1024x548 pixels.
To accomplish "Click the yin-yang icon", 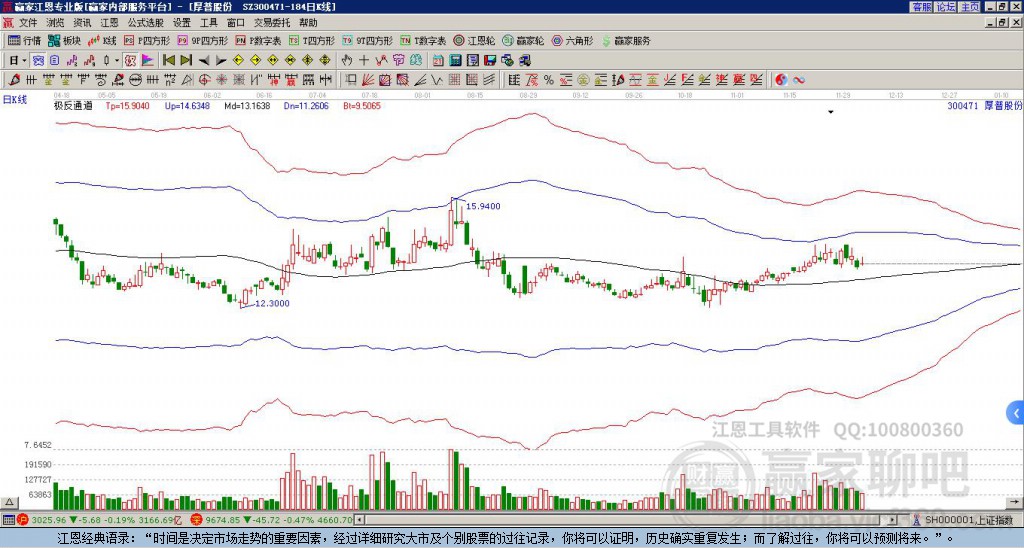I will (781, 80).
